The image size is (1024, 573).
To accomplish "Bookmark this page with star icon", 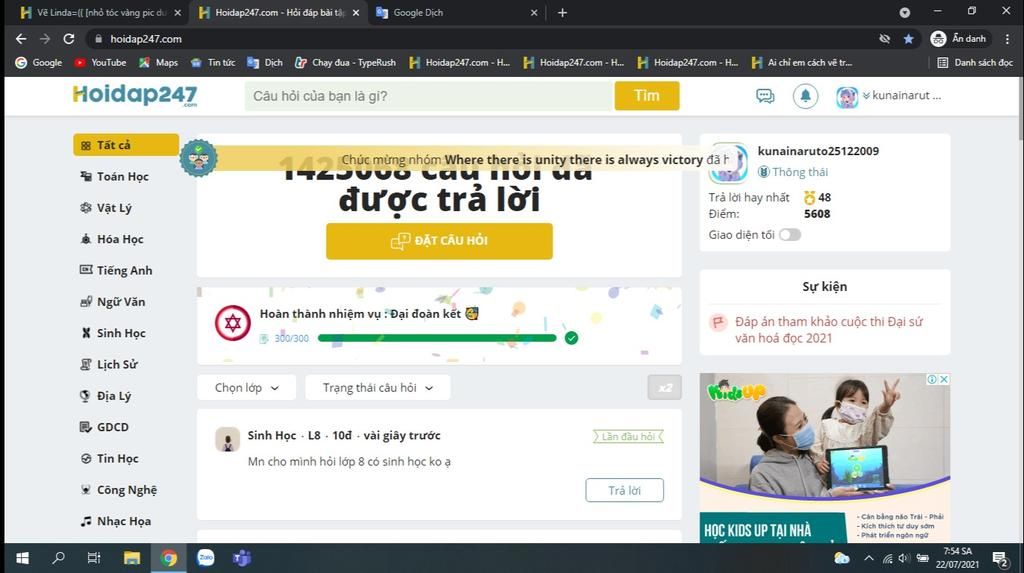I will coord(908,39).
